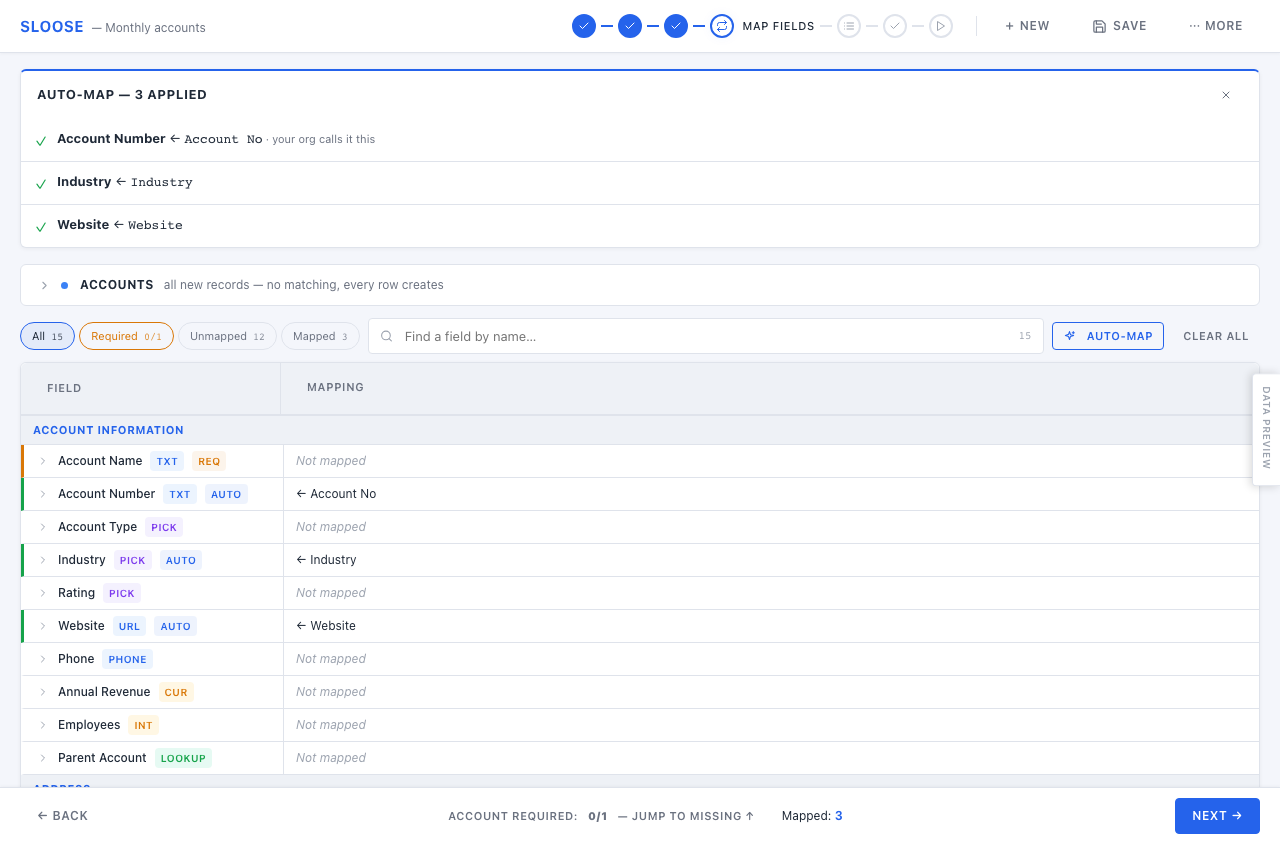Focus the Find a field by name box
This screenshot has width=1280, height=860.
705,336
